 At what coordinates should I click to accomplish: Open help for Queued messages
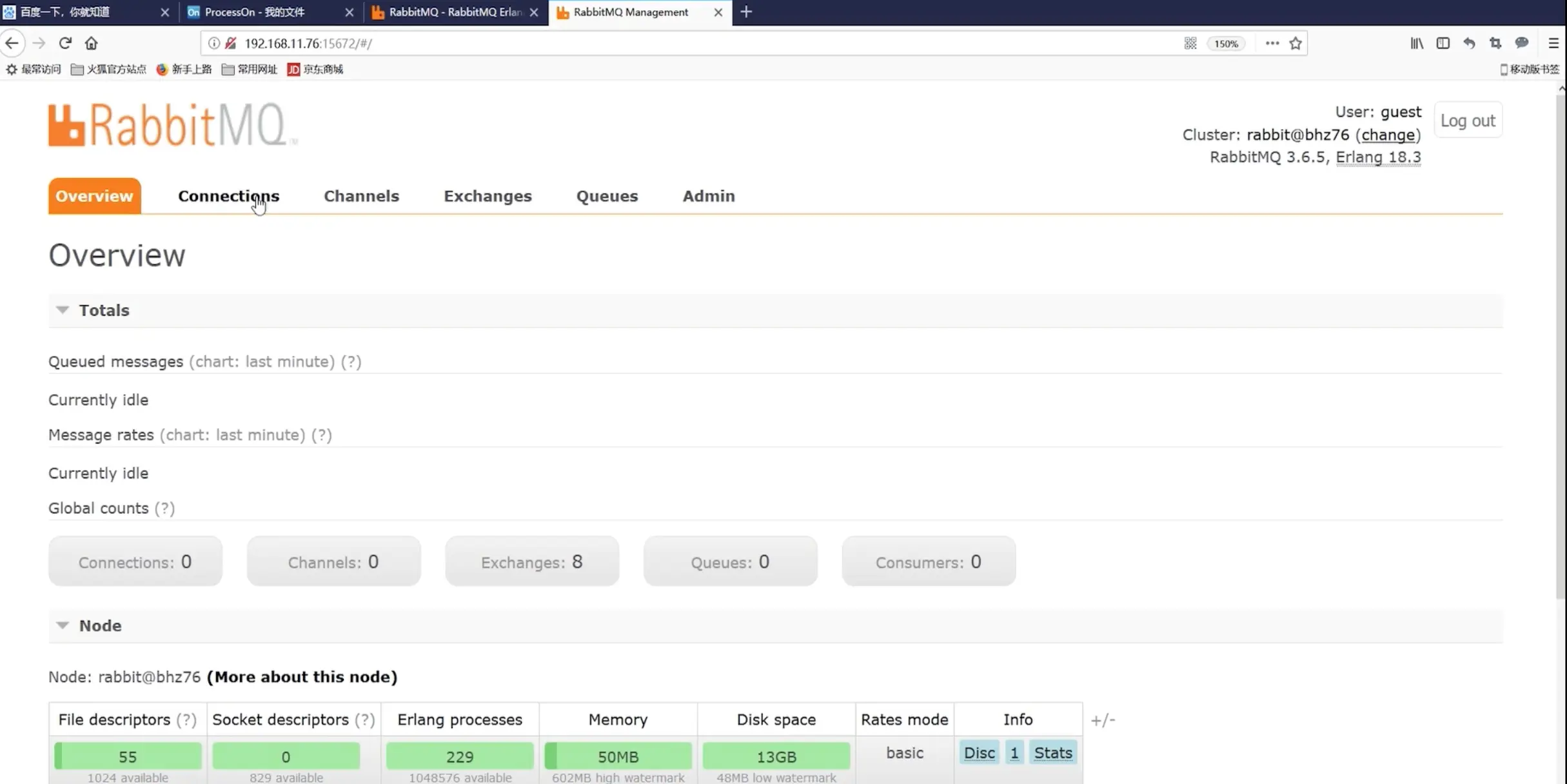coord(351,362)
